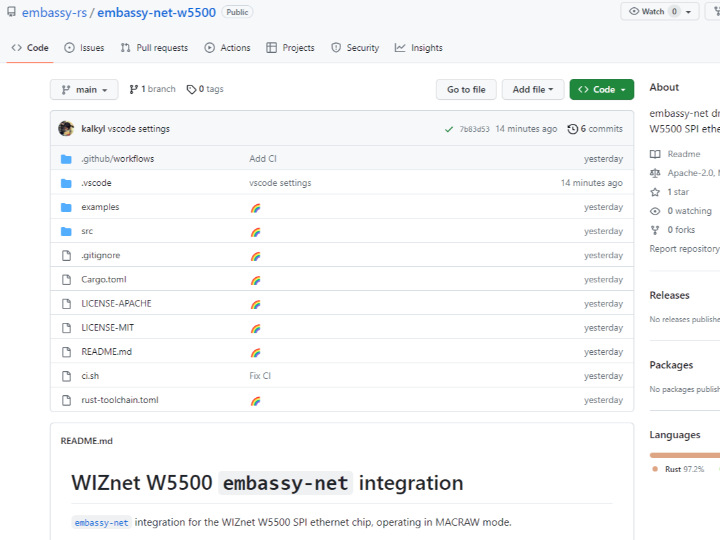The height and width of the screenshot is (540, 720).
Task: Click the Readme book icon in About
Action: tap(655, 154)
